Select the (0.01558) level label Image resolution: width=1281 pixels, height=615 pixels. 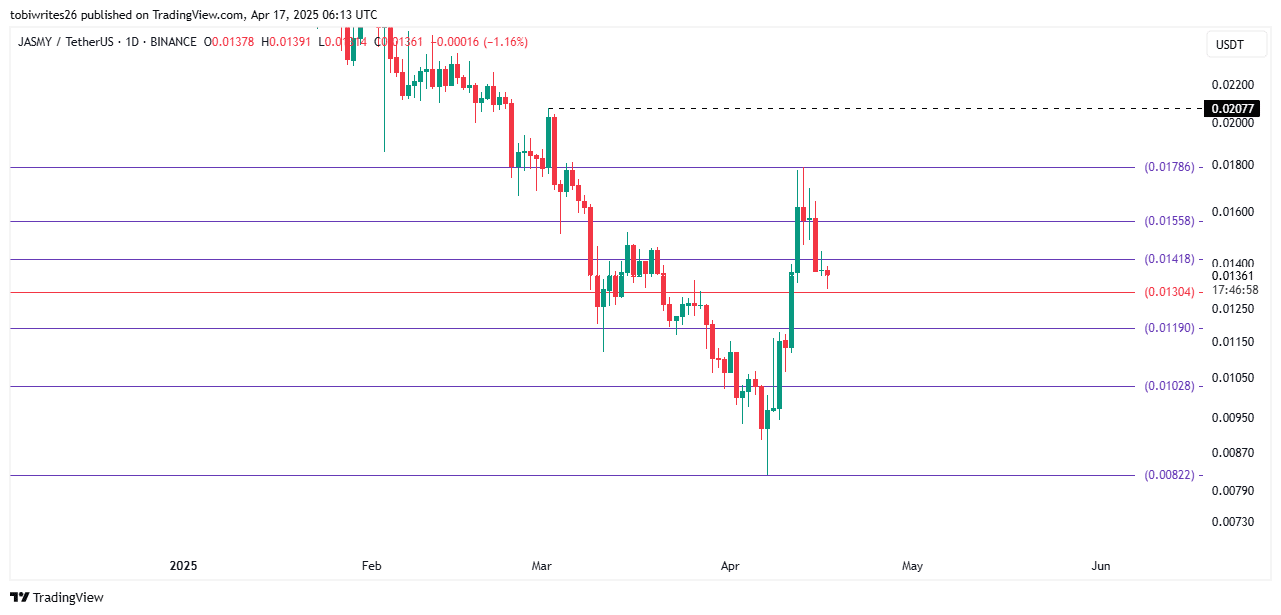(x=1169, y=221)
